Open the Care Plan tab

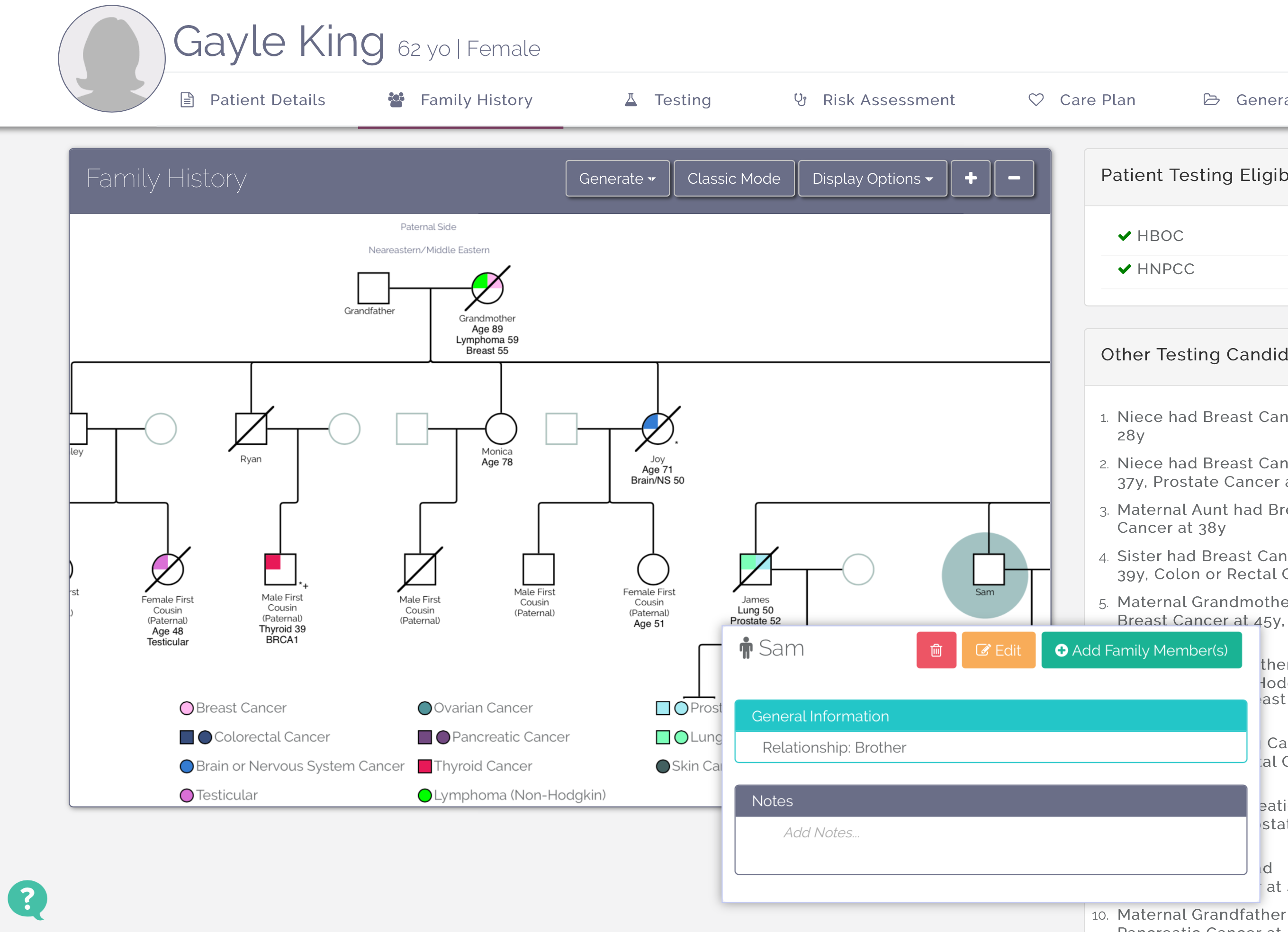click(x=1082, y=100)
